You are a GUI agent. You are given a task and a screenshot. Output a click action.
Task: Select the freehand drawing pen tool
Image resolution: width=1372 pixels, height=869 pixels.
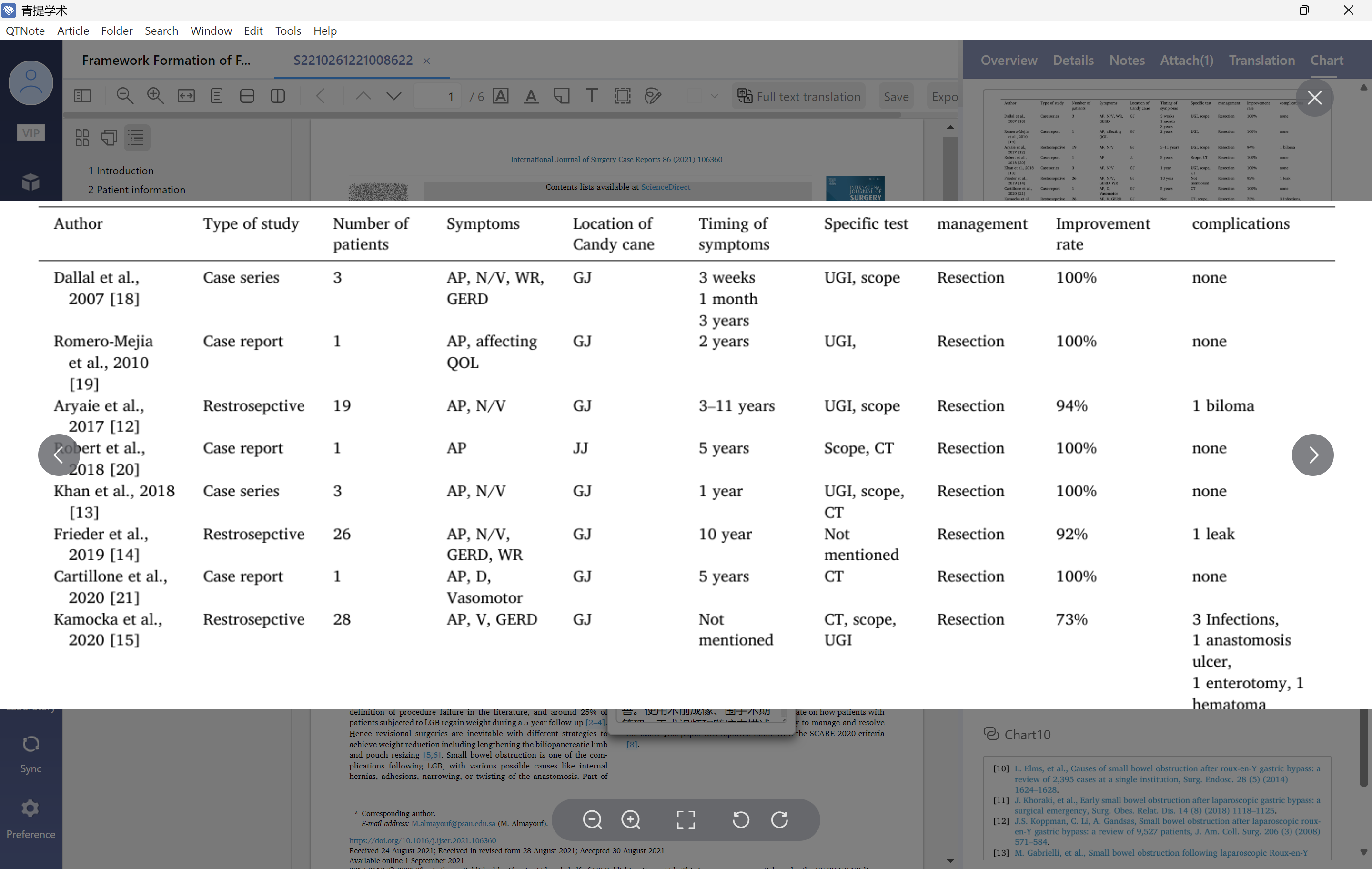pos(653,96)
